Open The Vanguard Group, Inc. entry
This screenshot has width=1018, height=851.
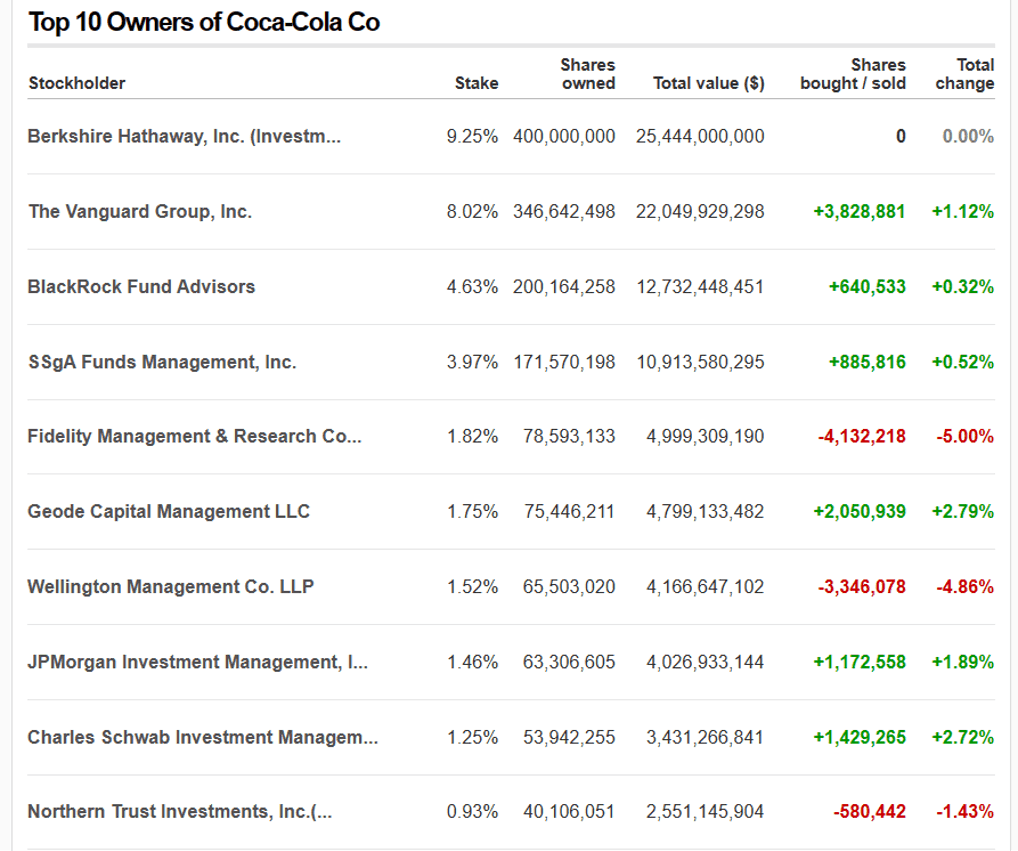pyautogui.click(x=140, y=212)
